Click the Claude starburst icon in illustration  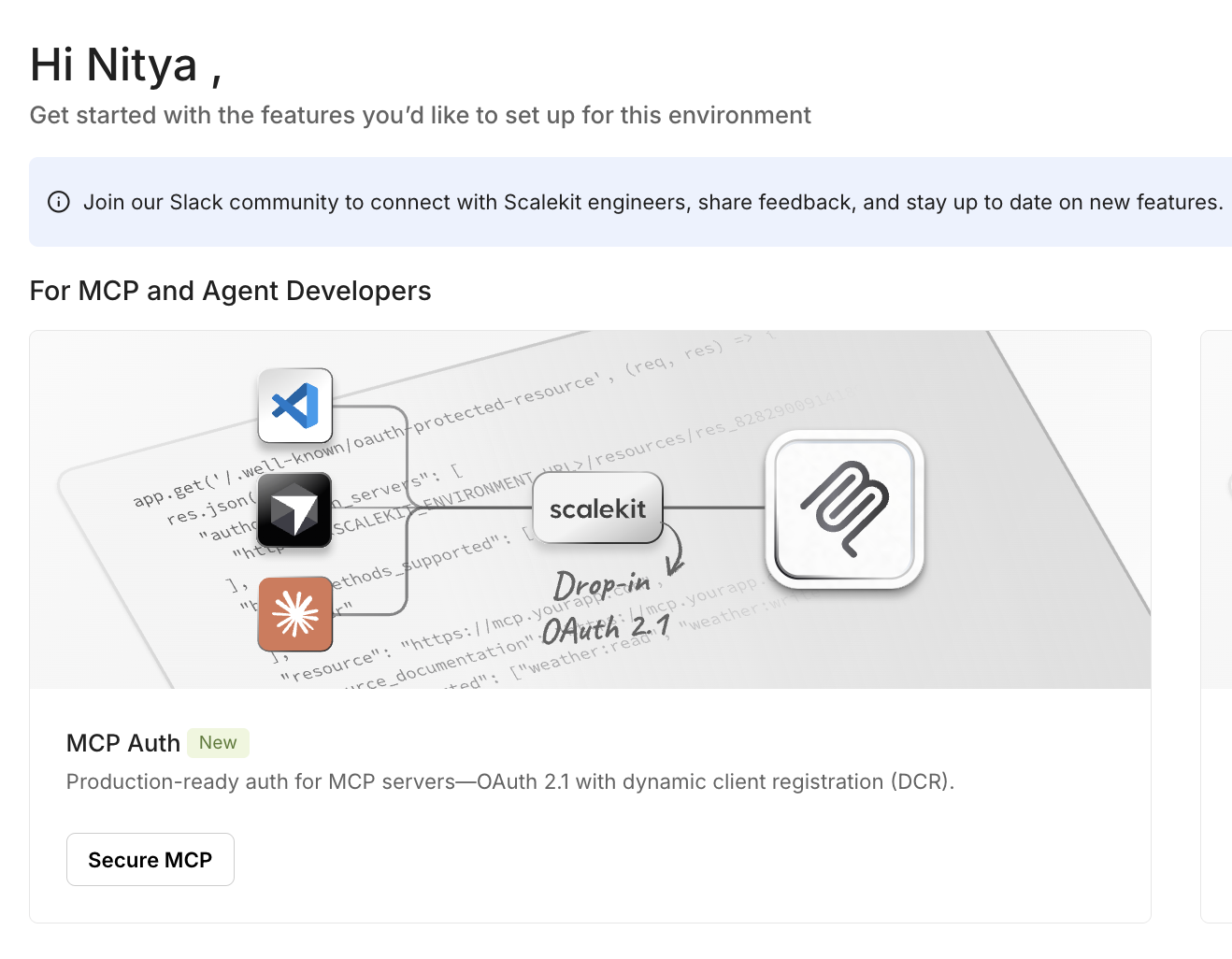coord(295,614)
